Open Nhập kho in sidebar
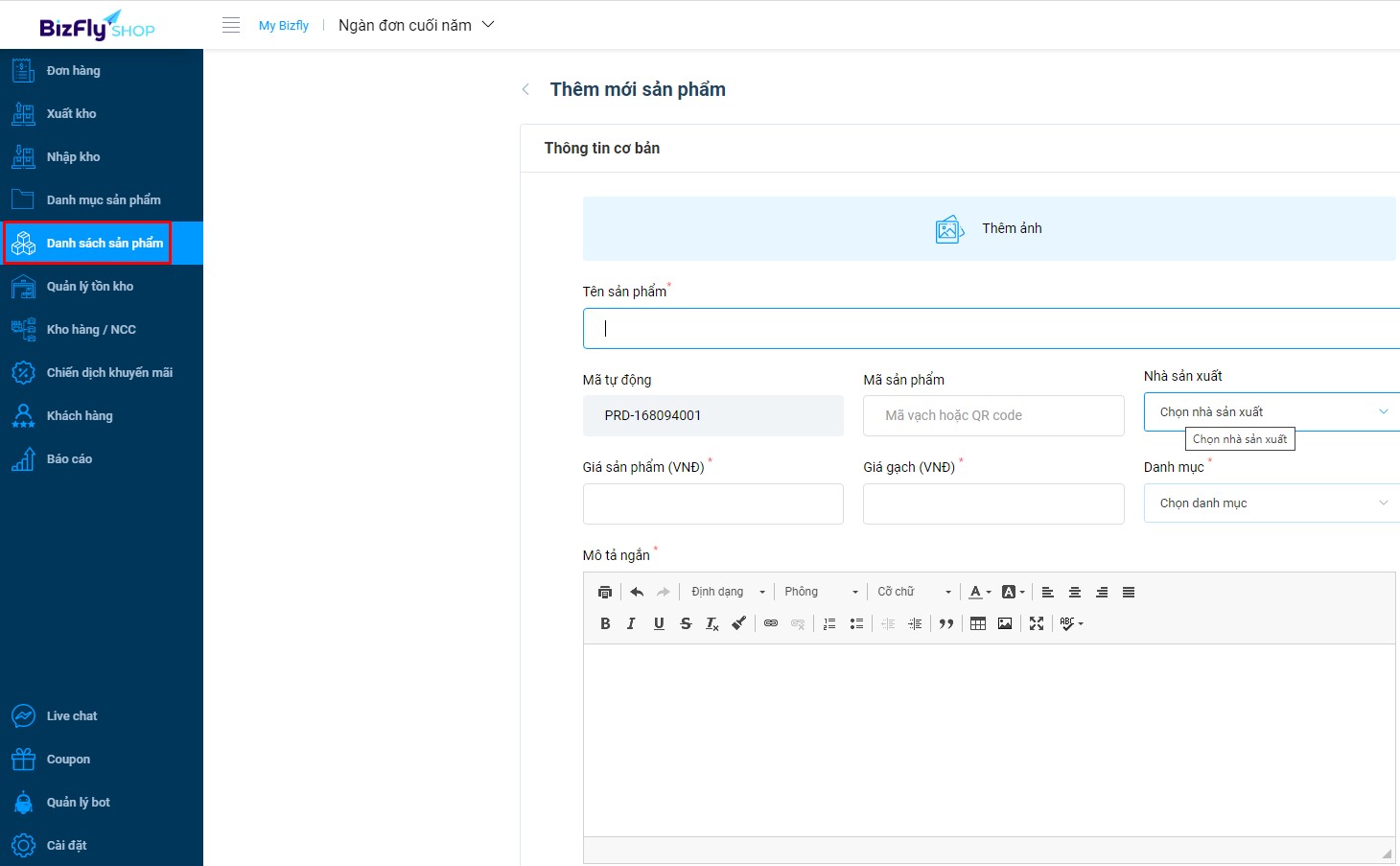This screenshot has height=866, width=1400. point(102,156)
